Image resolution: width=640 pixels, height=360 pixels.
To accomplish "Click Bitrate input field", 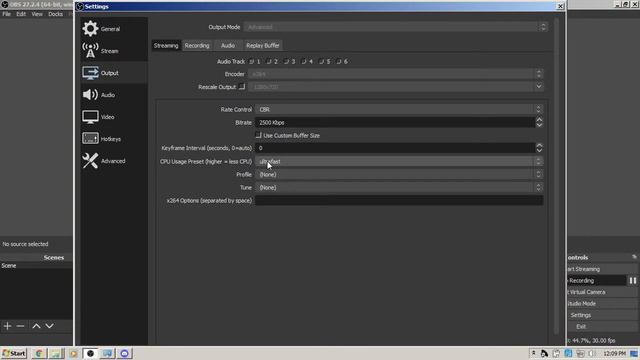I will pos(395,122).
